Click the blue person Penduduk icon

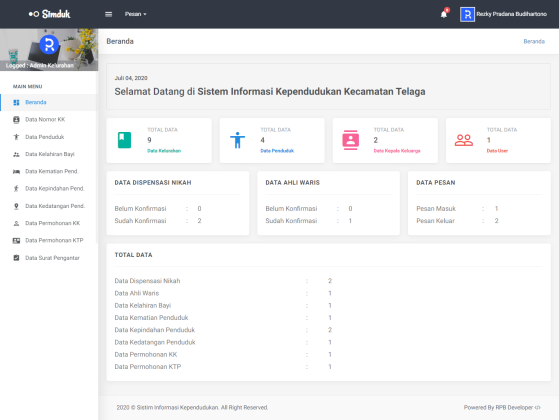pyautogui.click(x=237, y=140)
